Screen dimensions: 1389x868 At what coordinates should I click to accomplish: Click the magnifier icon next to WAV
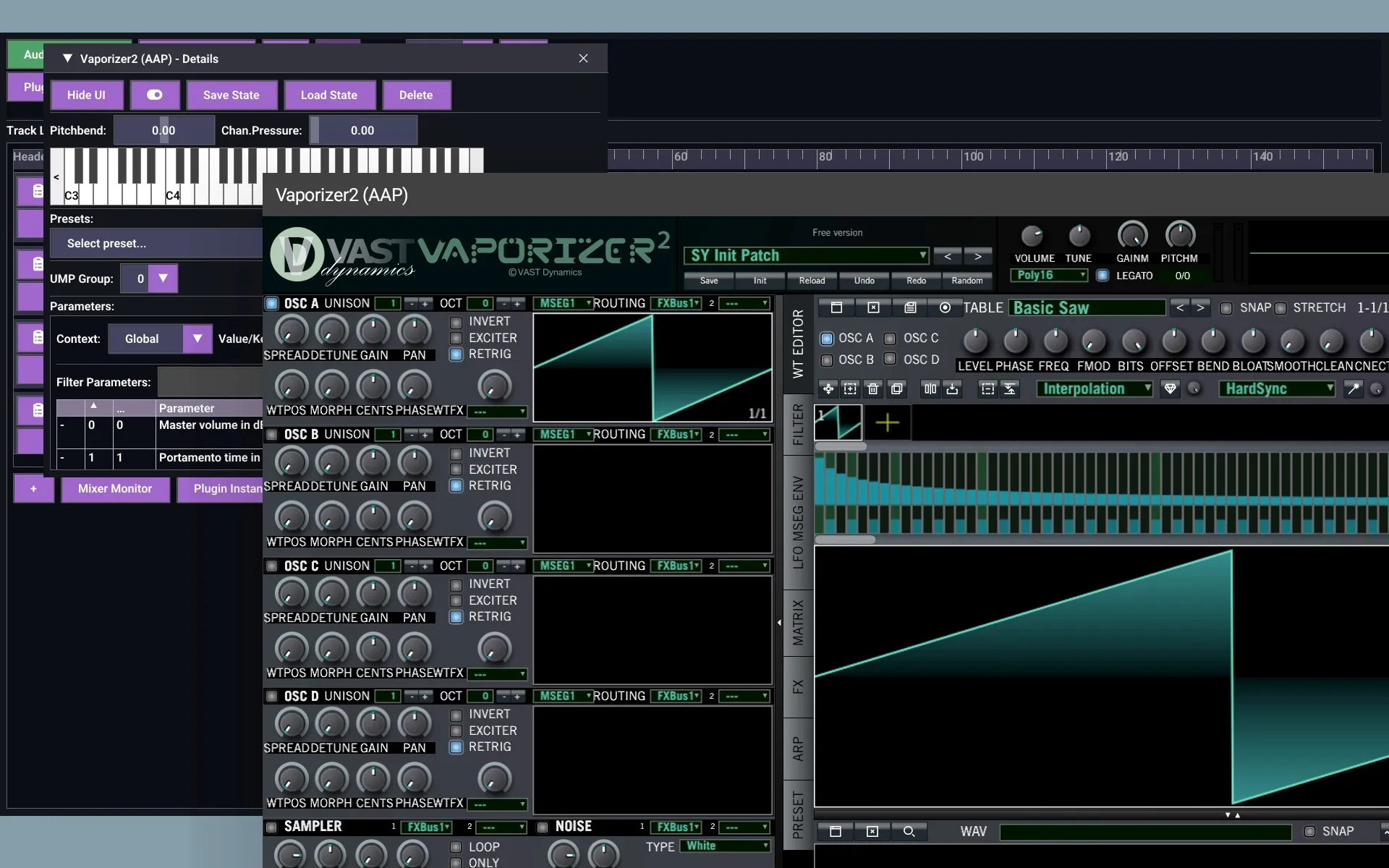[909, 832]
